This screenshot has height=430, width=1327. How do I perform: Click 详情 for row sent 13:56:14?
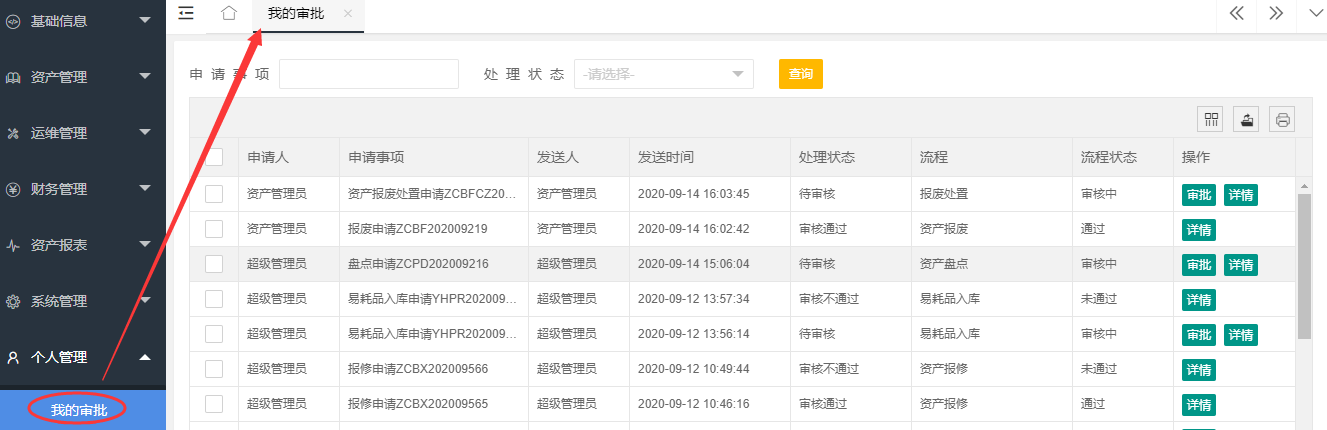[1241, 335]
